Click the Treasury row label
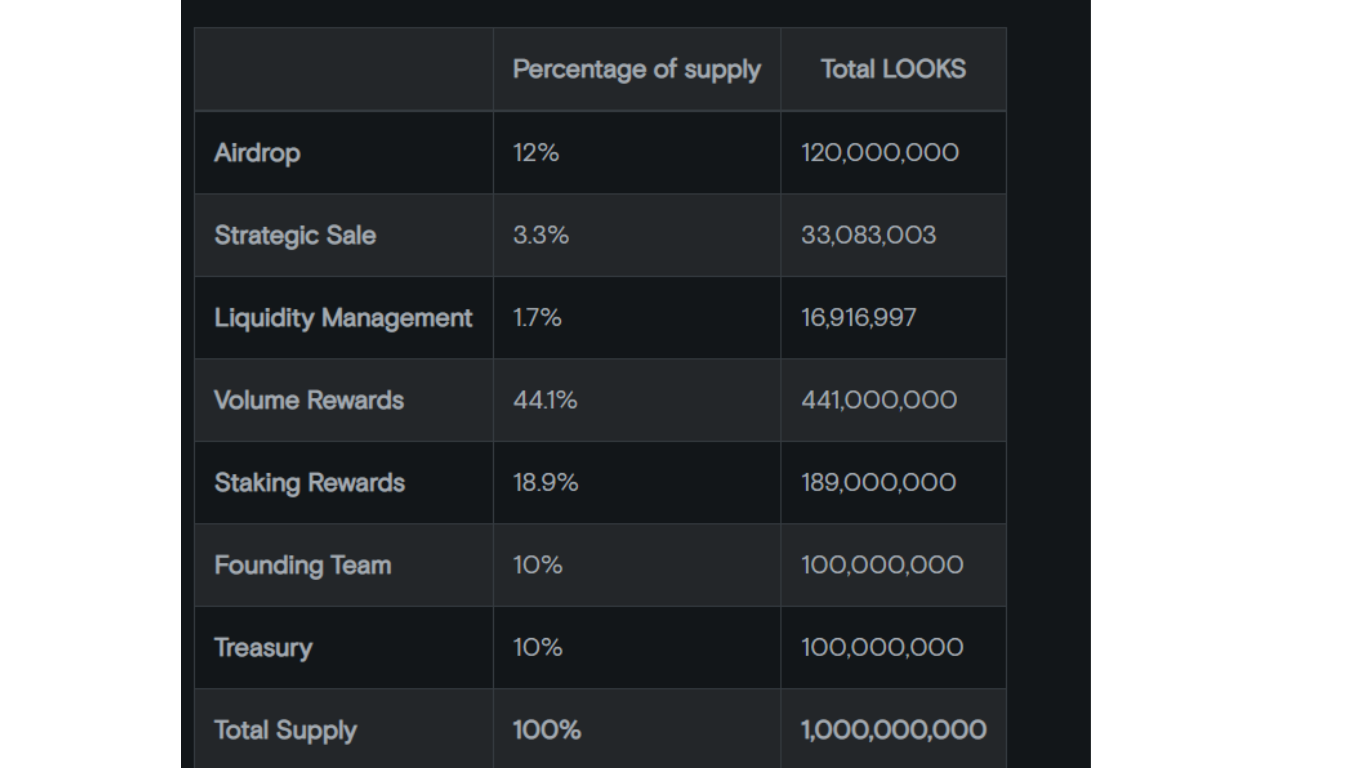The width and height of the screenshot is (1366, 768). 263,648
